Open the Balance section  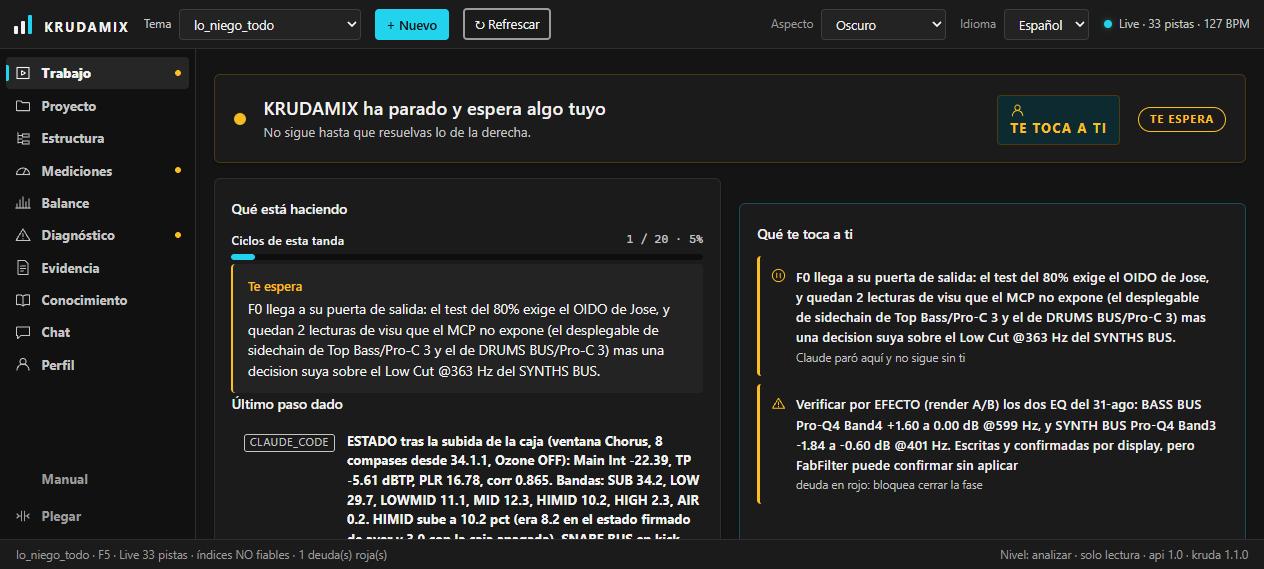pos(97,203)
